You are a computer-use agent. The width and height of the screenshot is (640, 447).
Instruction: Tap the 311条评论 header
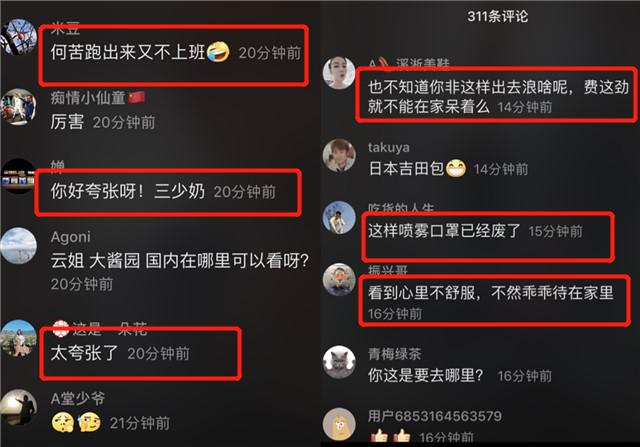click(498, 16)
